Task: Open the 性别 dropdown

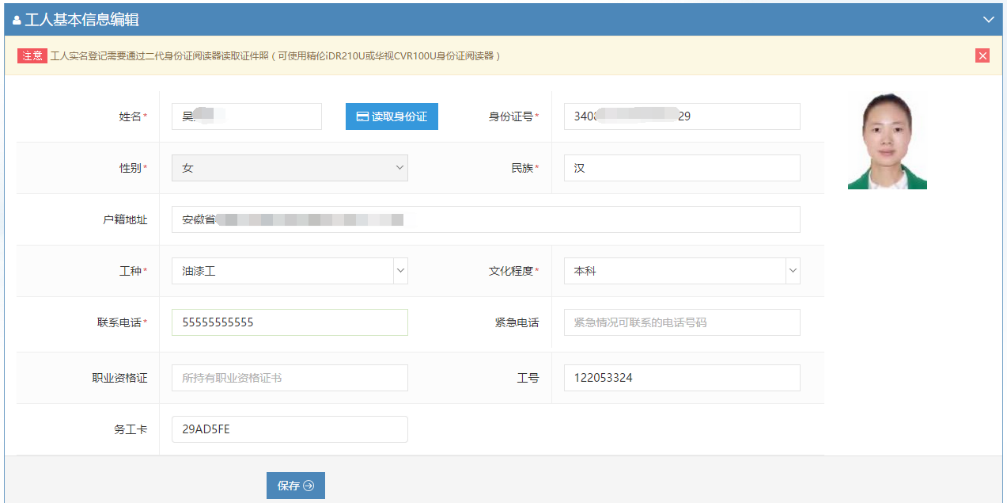Action: point(289,168)
